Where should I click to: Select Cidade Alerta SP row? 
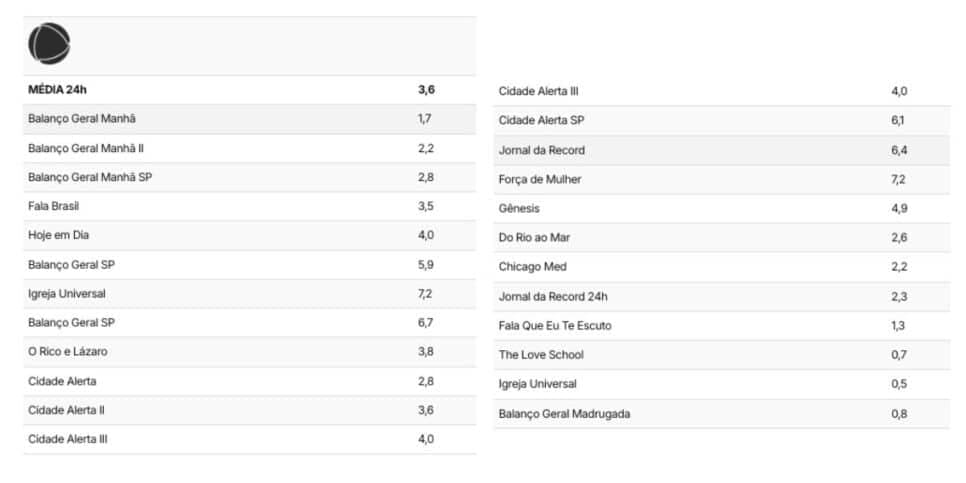[x=721, y=121]
